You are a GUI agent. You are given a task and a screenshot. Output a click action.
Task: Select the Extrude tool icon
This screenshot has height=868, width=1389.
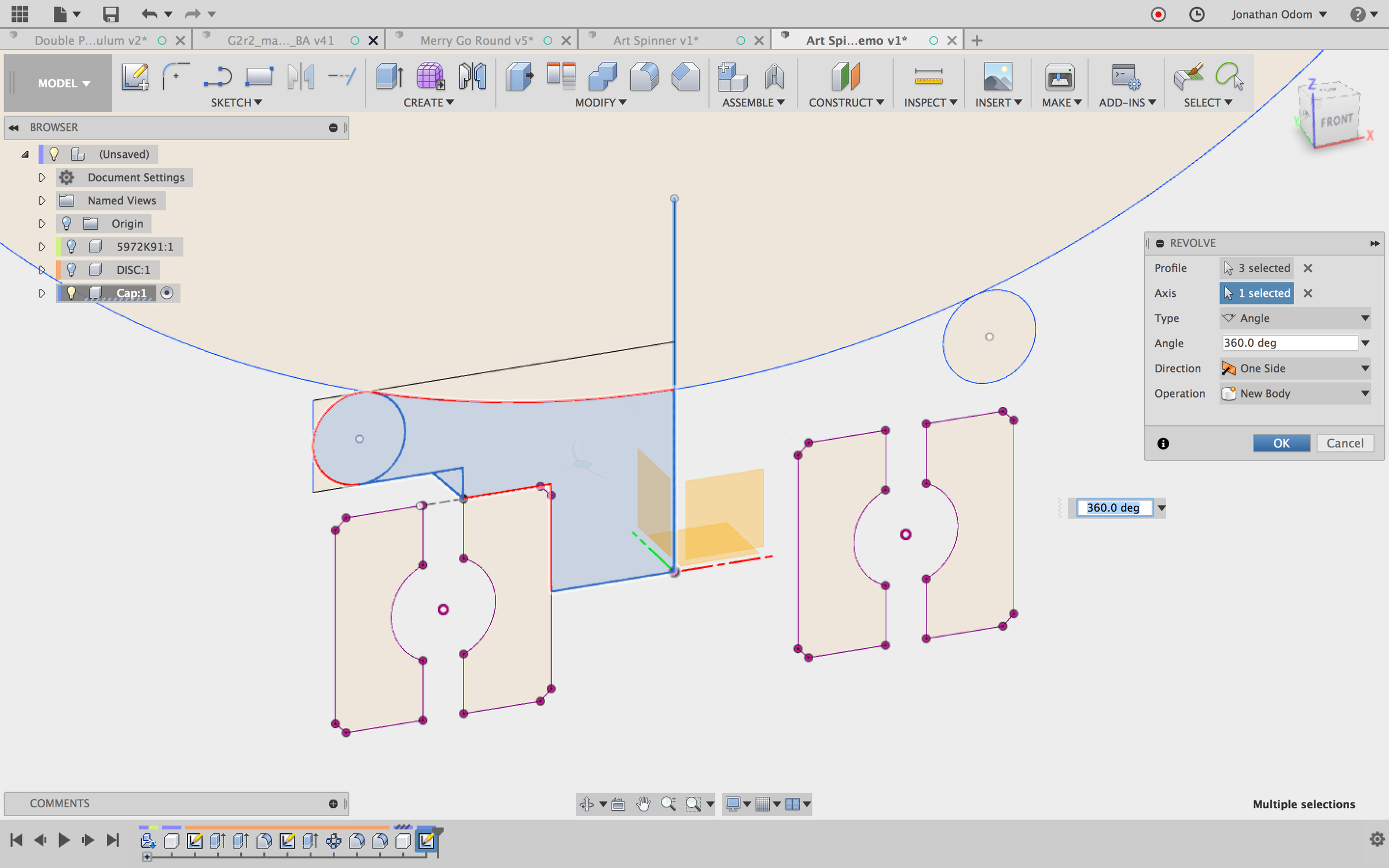tap(389, 77)
